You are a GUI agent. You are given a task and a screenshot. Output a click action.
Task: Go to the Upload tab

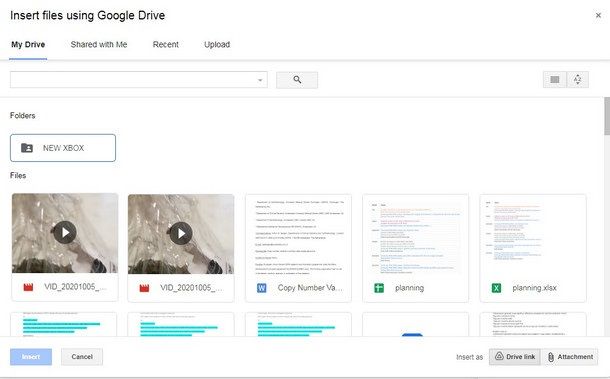(x=217, y=45)
